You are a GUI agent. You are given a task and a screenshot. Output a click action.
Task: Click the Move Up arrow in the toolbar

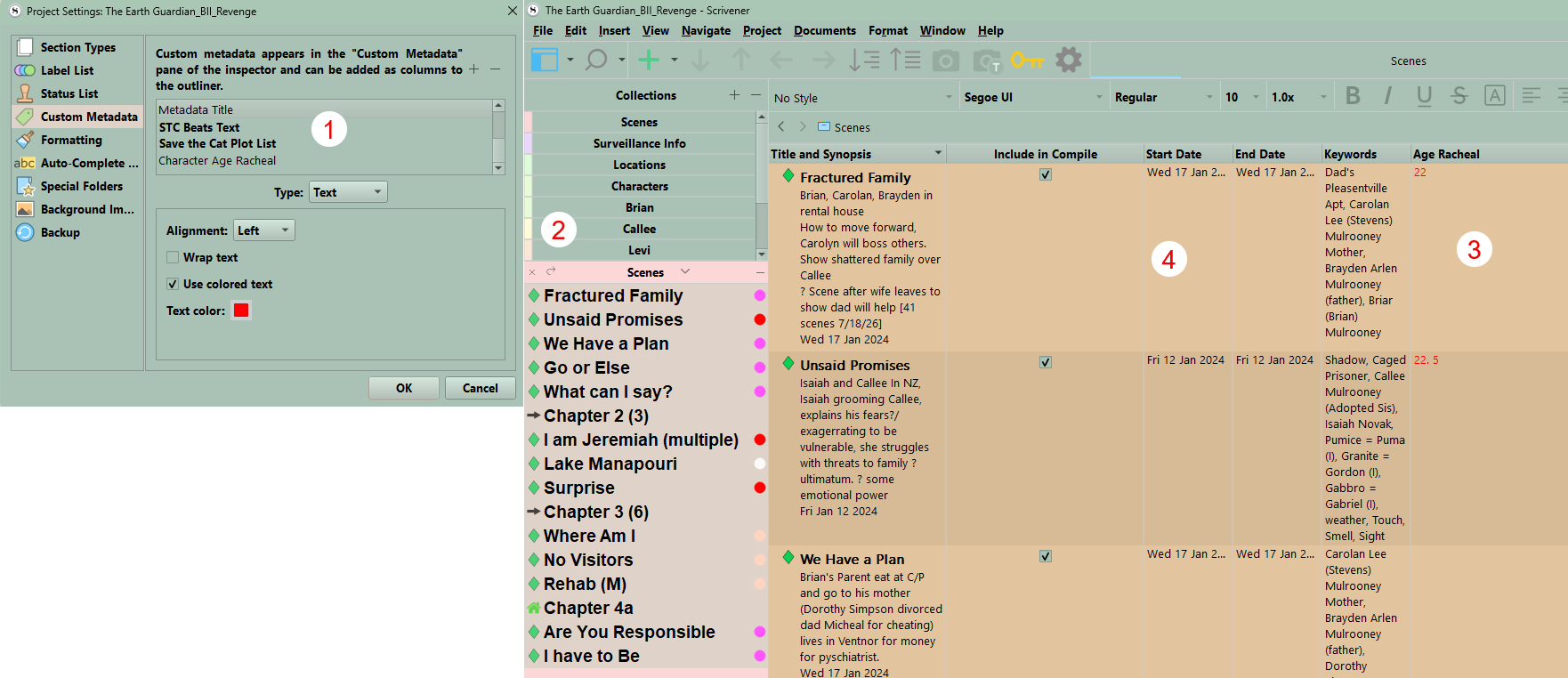(741, 60)
